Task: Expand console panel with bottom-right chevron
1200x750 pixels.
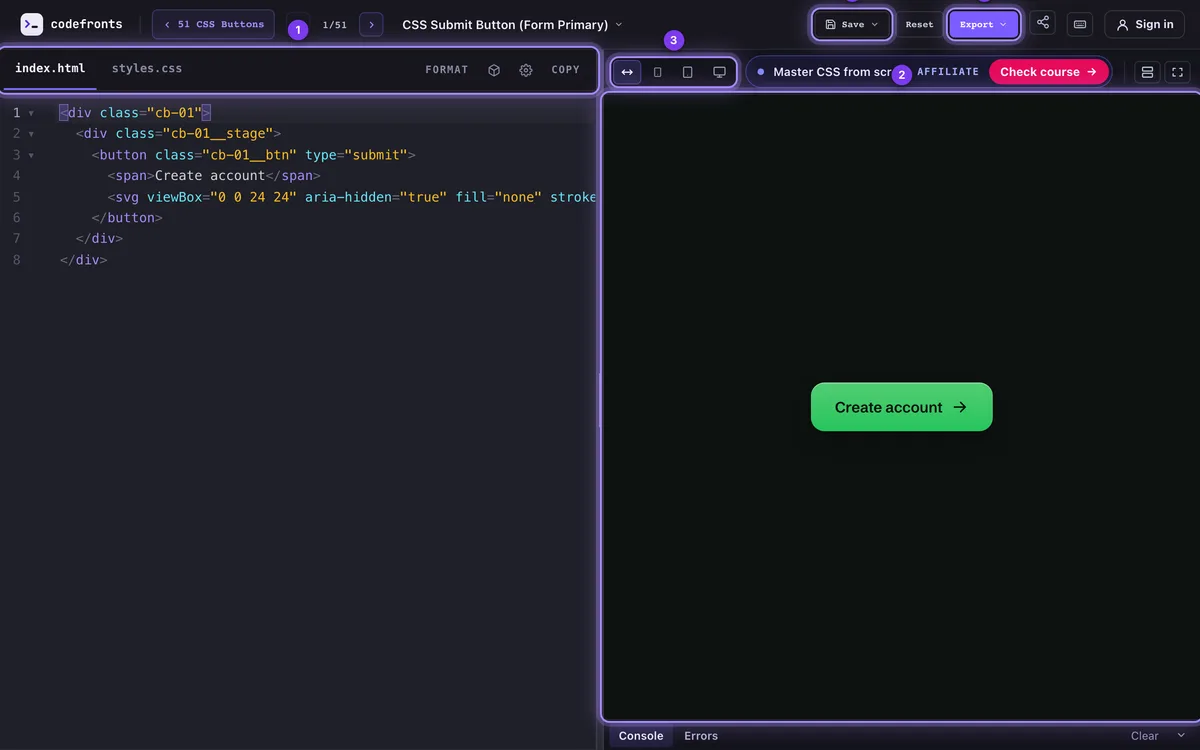Action: (x=1181, y=735)
